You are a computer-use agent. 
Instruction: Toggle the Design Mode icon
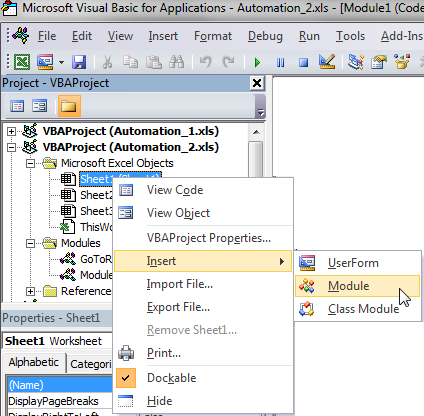point(327,62)
